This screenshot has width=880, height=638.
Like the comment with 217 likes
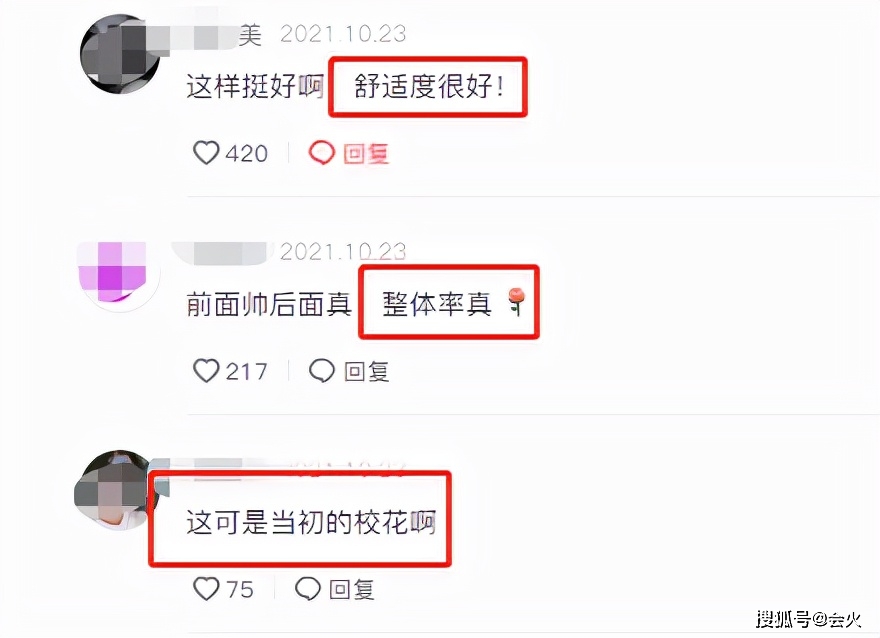[206, 370]
